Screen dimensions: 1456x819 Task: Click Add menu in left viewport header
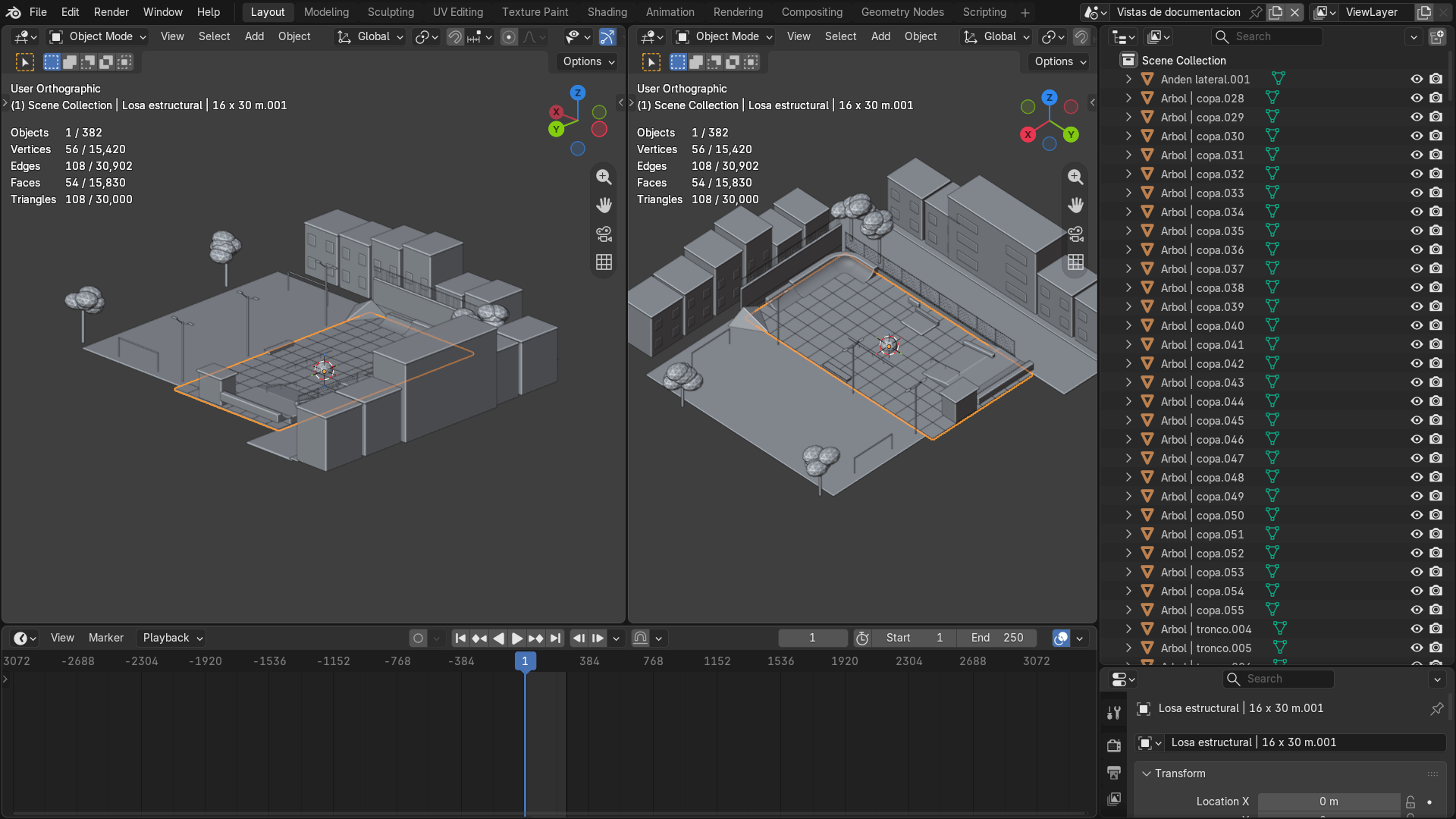click(254, 36)
